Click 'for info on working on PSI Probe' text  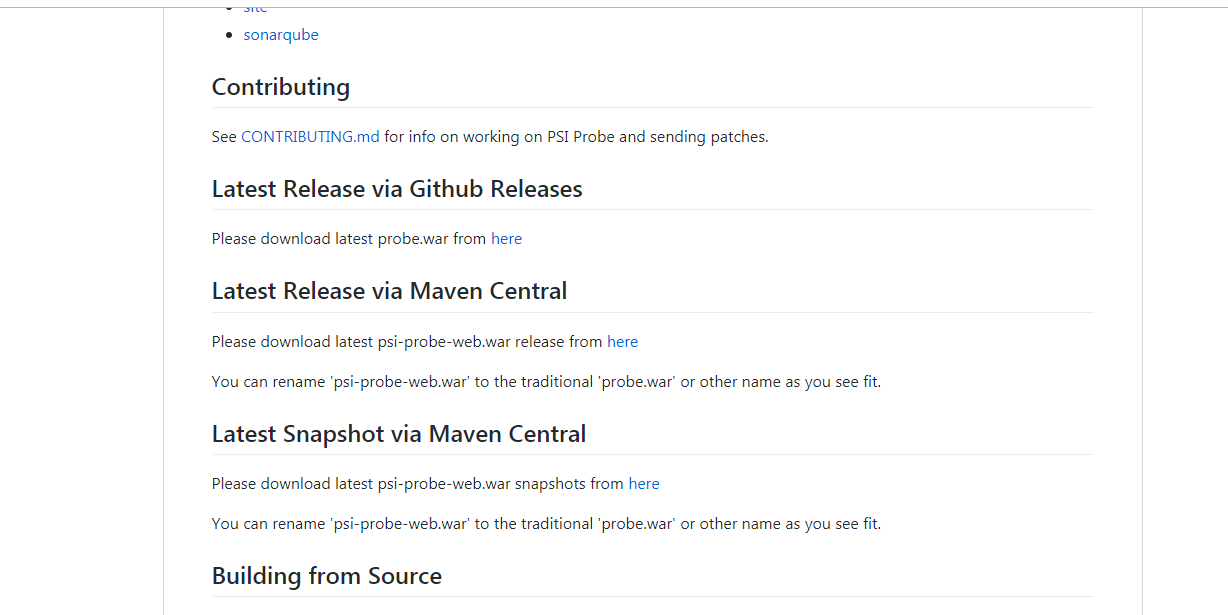tap(498, 137)
